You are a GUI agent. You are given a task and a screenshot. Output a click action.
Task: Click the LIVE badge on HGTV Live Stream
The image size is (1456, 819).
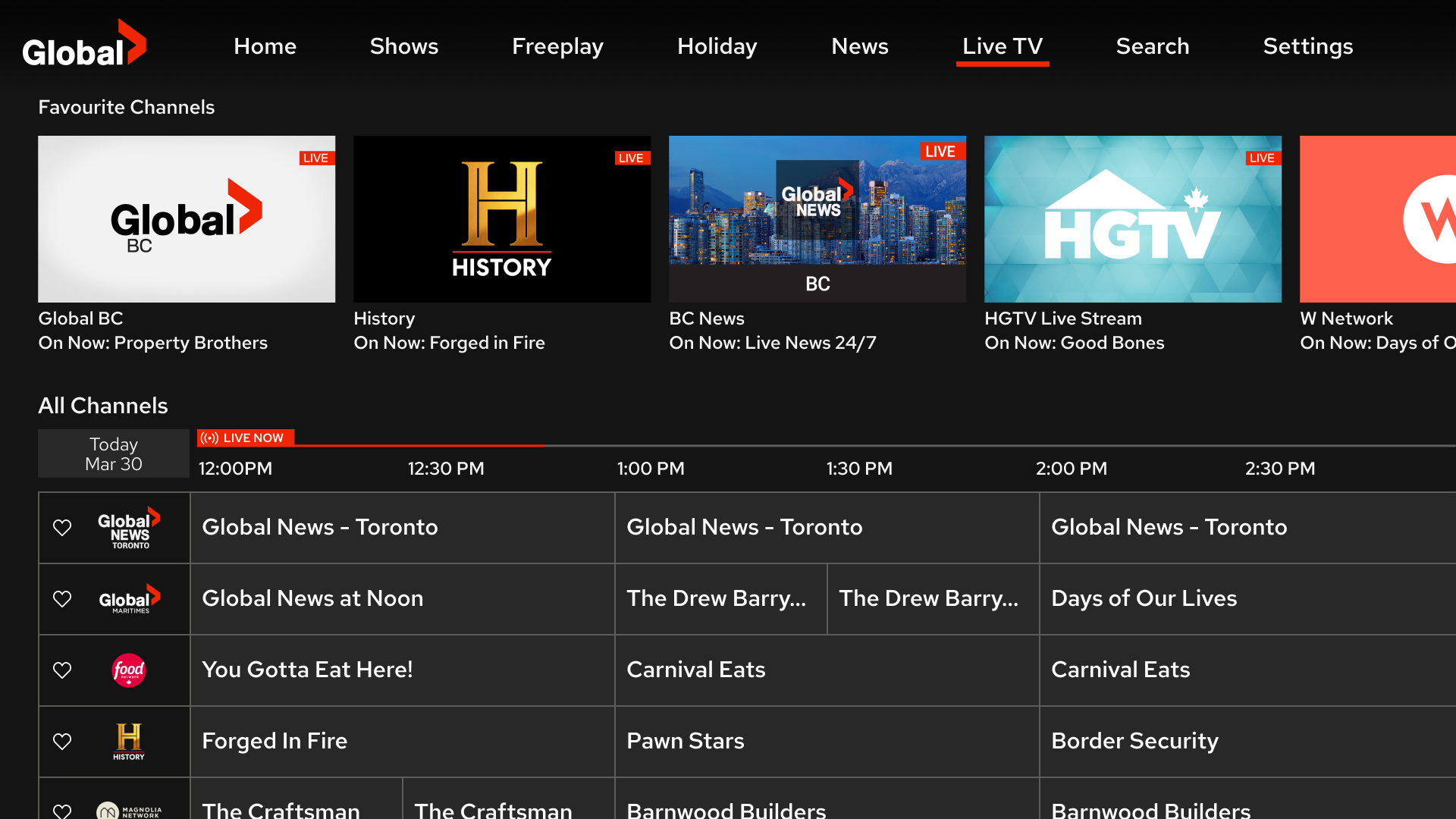1262,158
